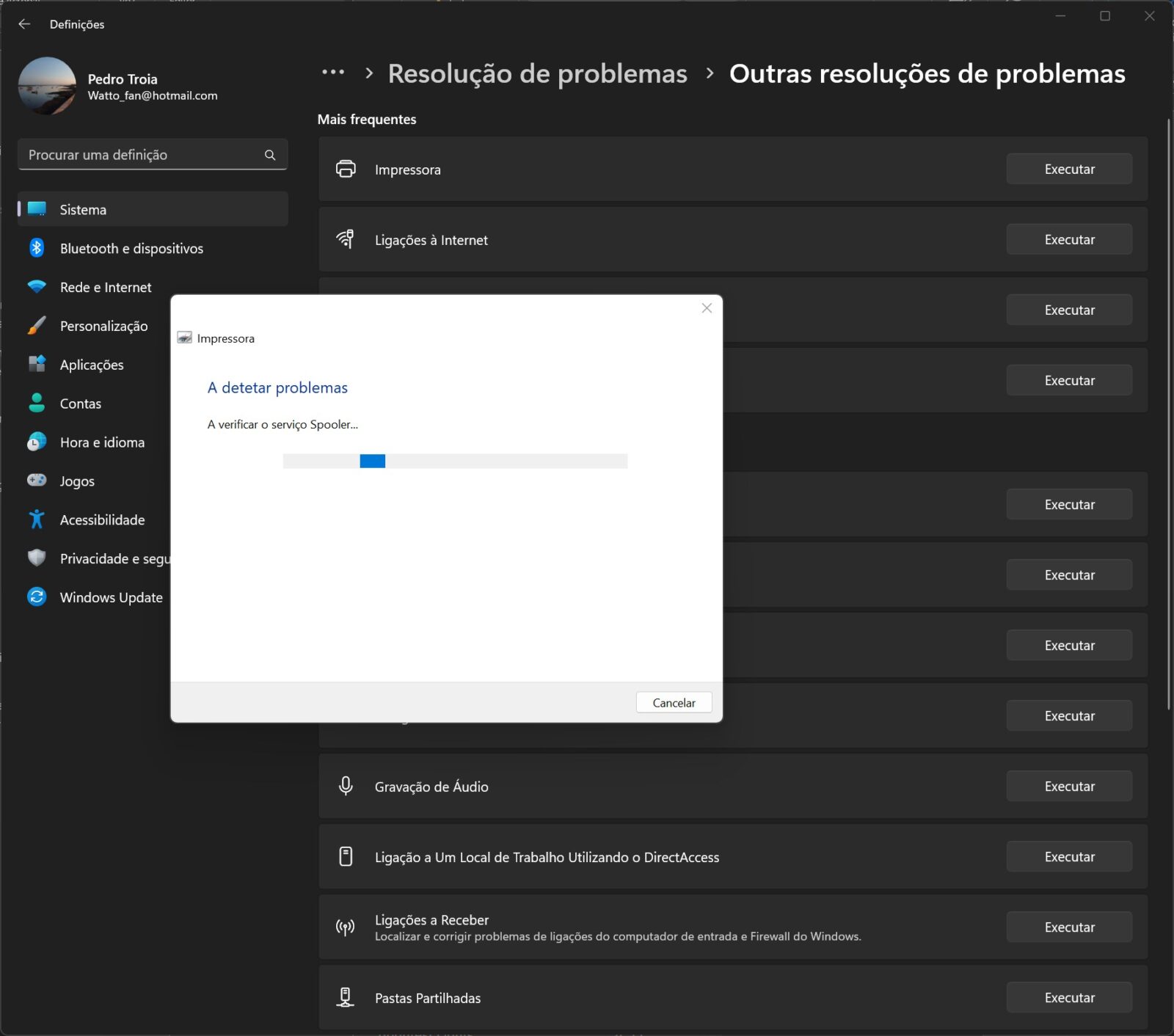The image size is (1174, 1036).
Task: Click the Personalização paintbrush icon
Action: (37, 325)
